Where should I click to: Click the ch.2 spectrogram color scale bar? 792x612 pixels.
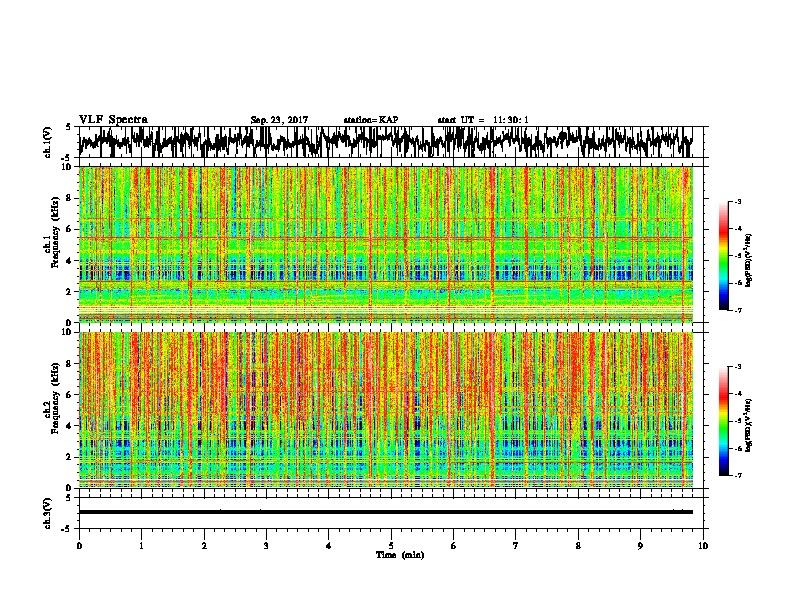coord(723,421)
